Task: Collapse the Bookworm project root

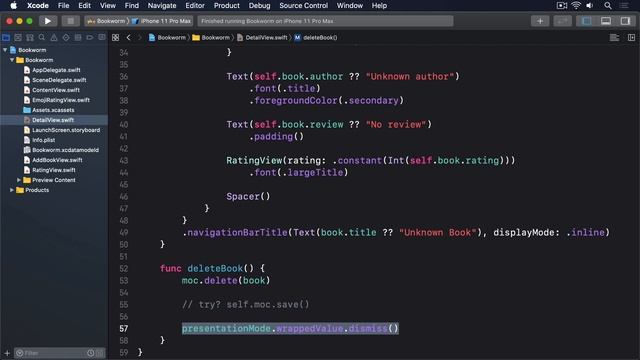Action: coord(5,50)
